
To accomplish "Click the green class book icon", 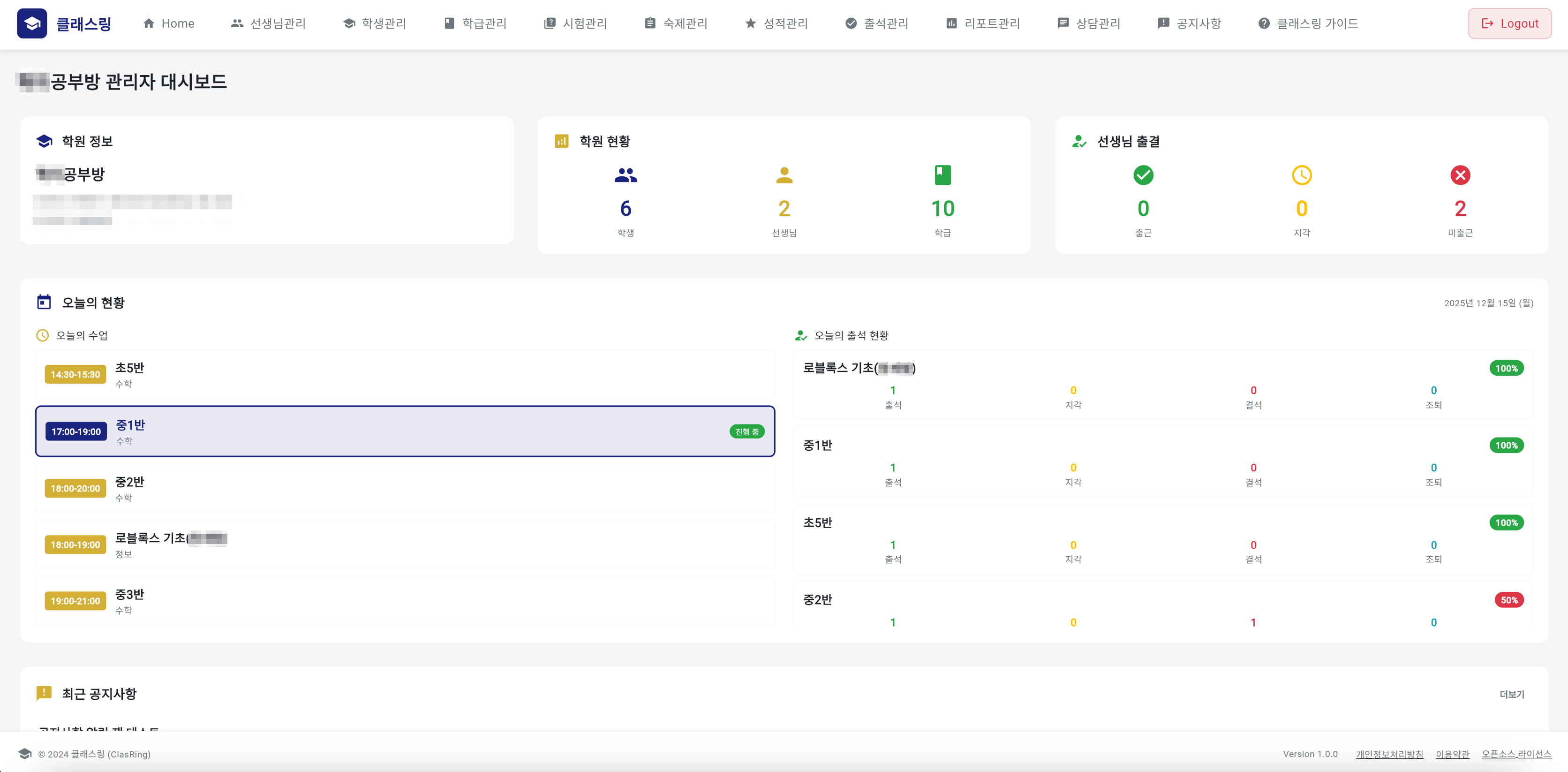I will 942,175.
